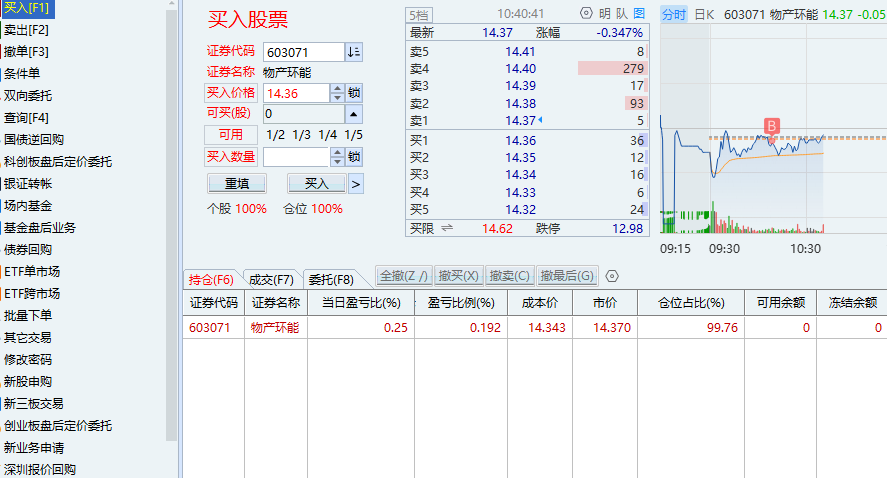
Task: Select the 1/3 position fraction
Action: point(302,135)
